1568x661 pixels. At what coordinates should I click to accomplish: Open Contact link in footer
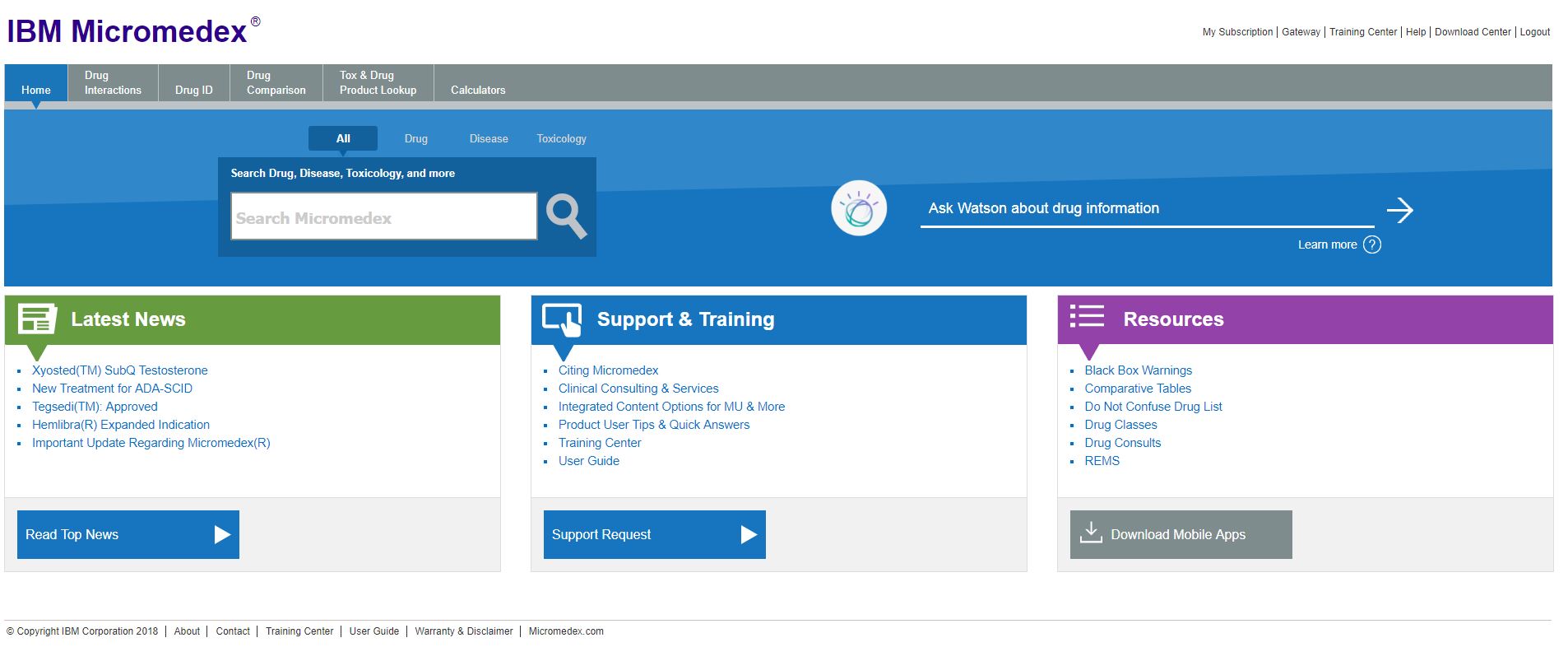pyautogui.click(x=233, y=631)
